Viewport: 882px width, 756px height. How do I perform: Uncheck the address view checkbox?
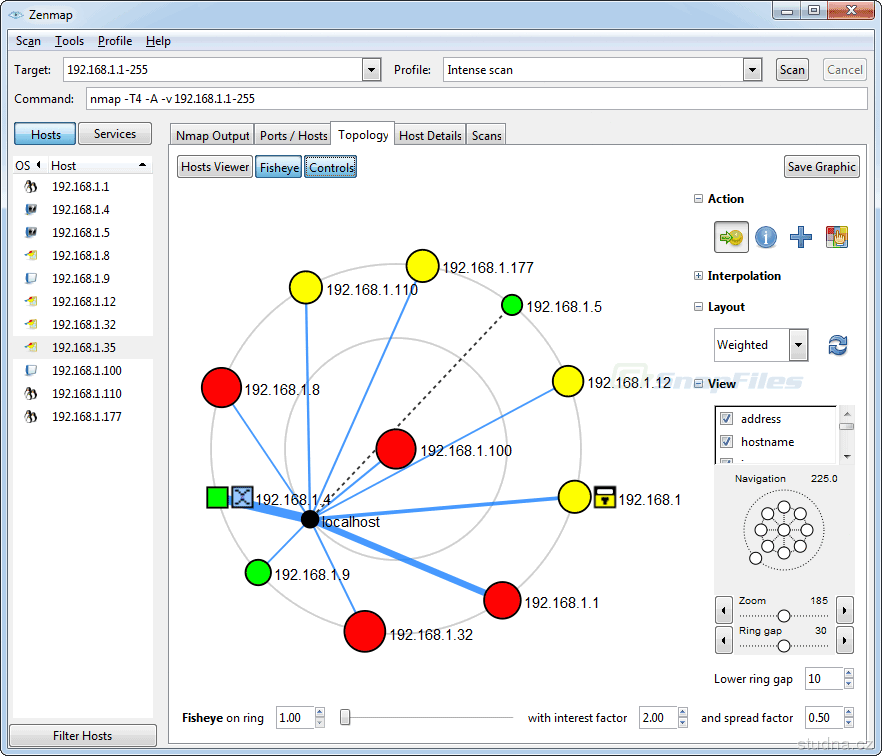pyautogui.click(x=727, y=419)
